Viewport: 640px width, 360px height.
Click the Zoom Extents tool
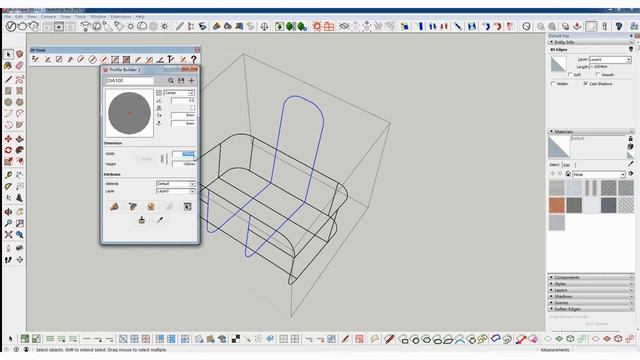coord(8,235)
